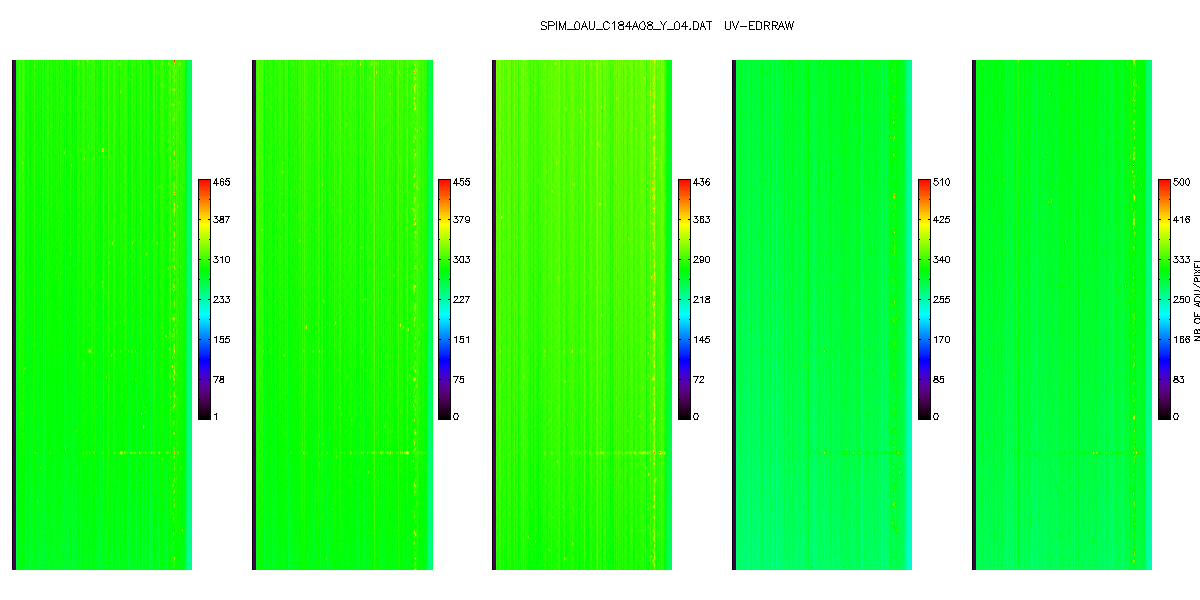Image resolution: width=1200 pixels, height=600 pixels.
Task: Click colorbar tick label 340
Action: click(942, 260)
